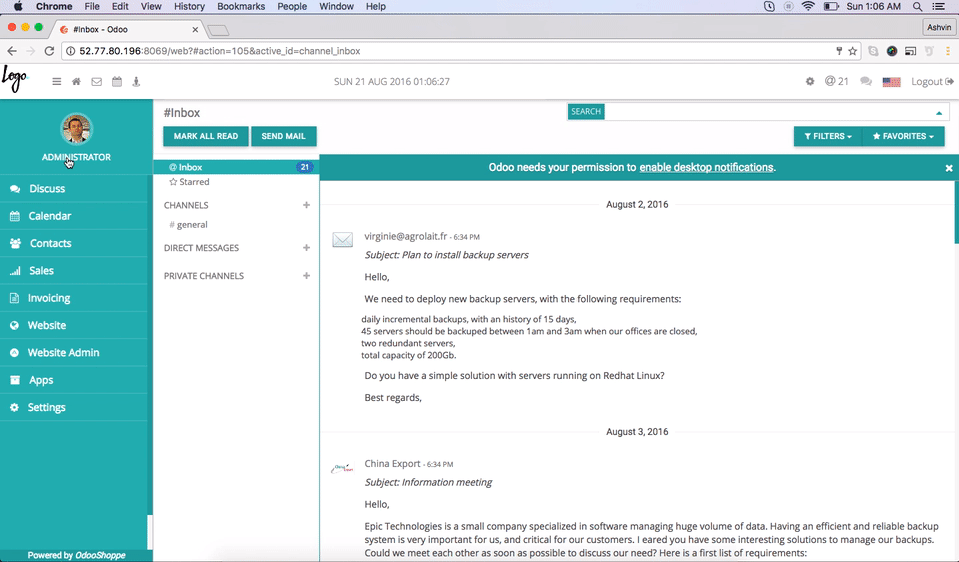The height and width of the screenshot is (562, 959).
Task: Open the @ 21 mentions counter
Action: tap(836, 81)
